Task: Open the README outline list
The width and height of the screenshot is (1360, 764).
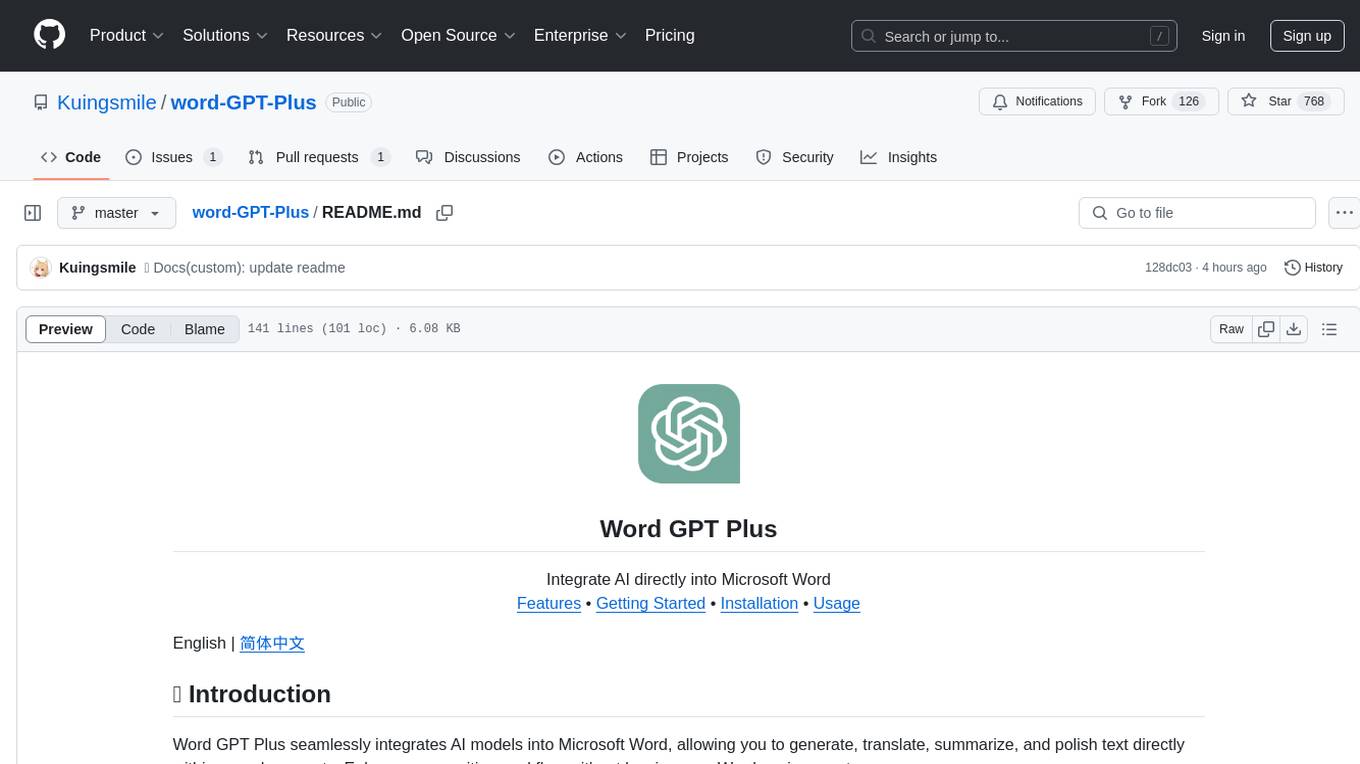Action: pyautogui.click(x=1329, y=329)
